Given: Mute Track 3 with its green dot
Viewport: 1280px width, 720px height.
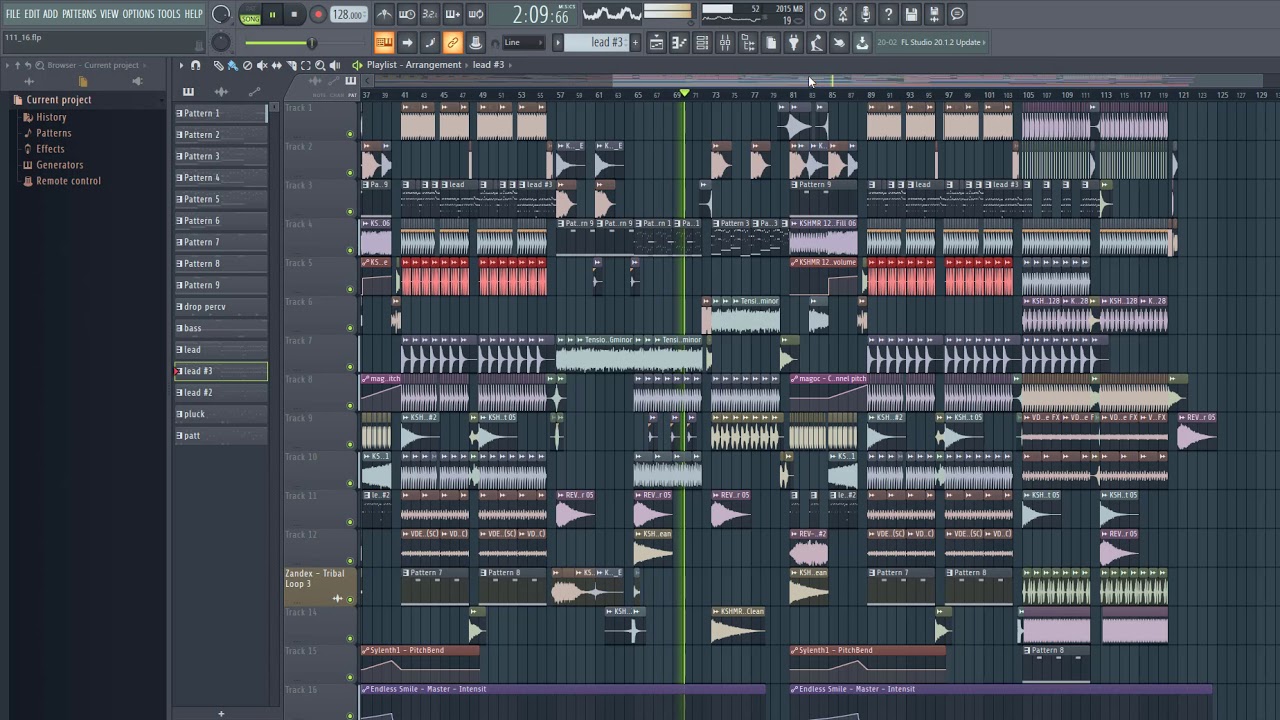Looking at the screenshot, I should pos(350,212).
